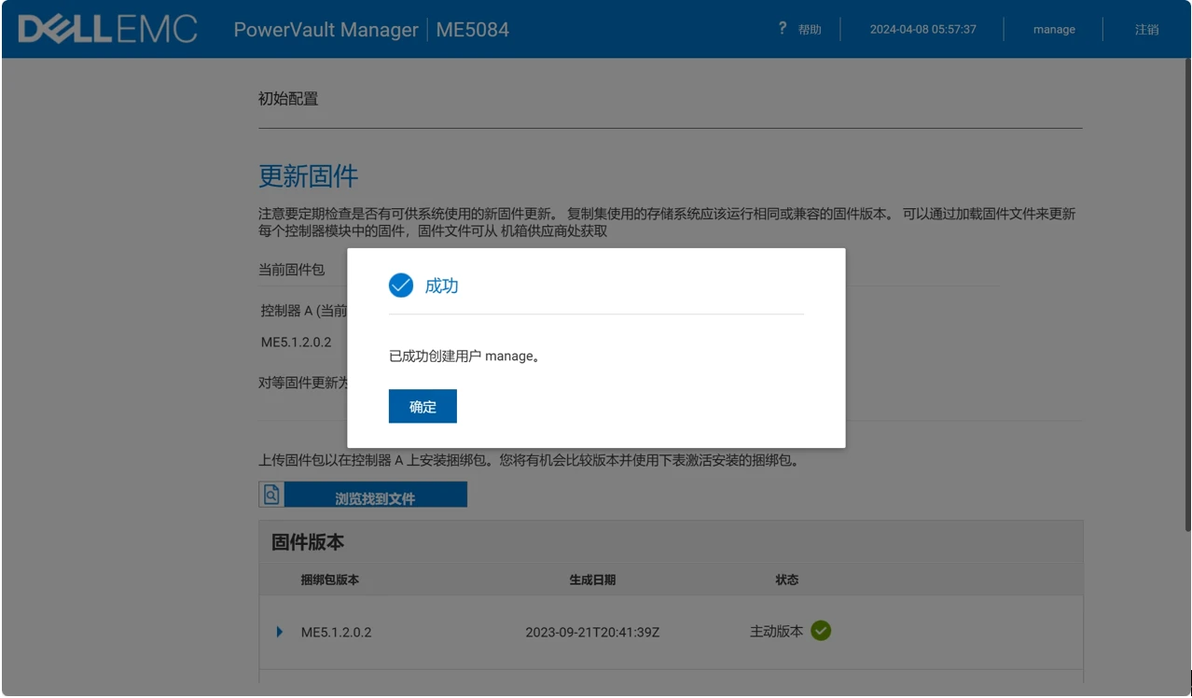Viewport: 1192px width, 698px height.
Task: Expand the ME5.1.2.0.2 bundle row
Action: 280,632
